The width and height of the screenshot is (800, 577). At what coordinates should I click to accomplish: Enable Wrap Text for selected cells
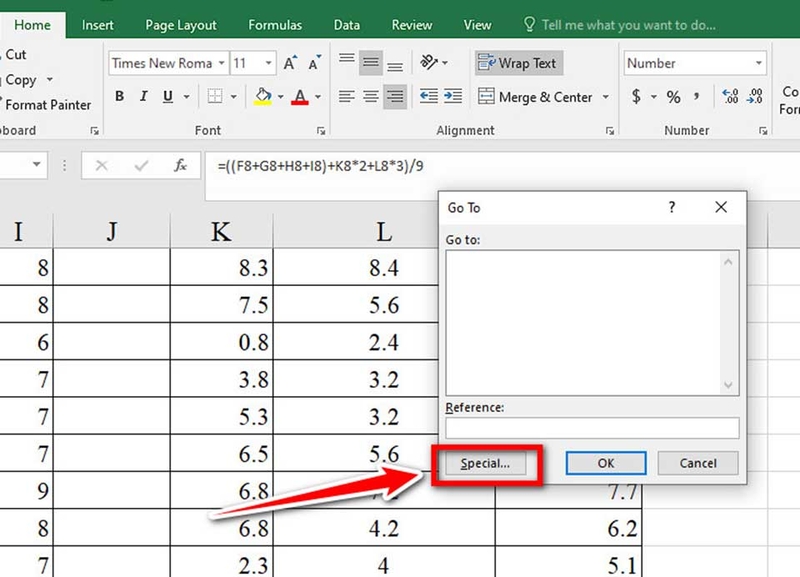[x=518, y=62]
